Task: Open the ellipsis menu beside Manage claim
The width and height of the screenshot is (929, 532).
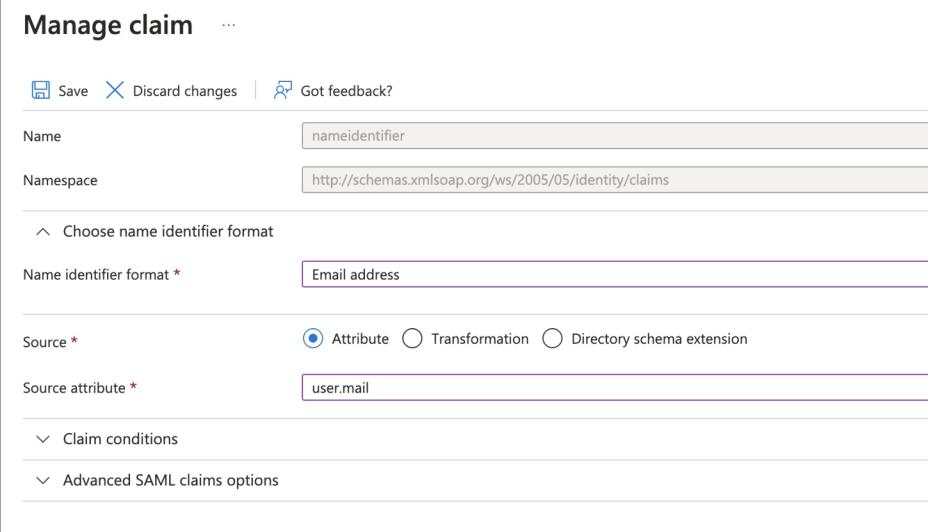Action: click(x=229, y=25)
